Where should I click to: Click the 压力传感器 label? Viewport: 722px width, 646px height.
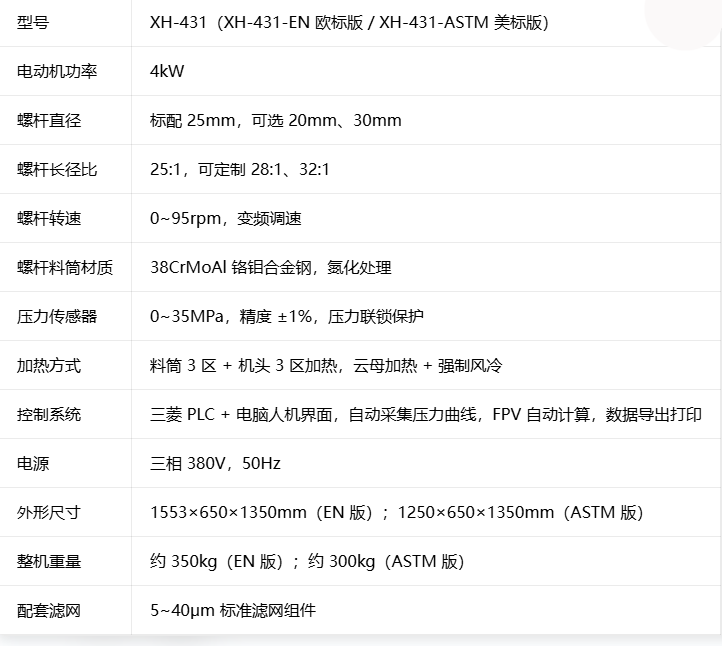tap(57, 317)
